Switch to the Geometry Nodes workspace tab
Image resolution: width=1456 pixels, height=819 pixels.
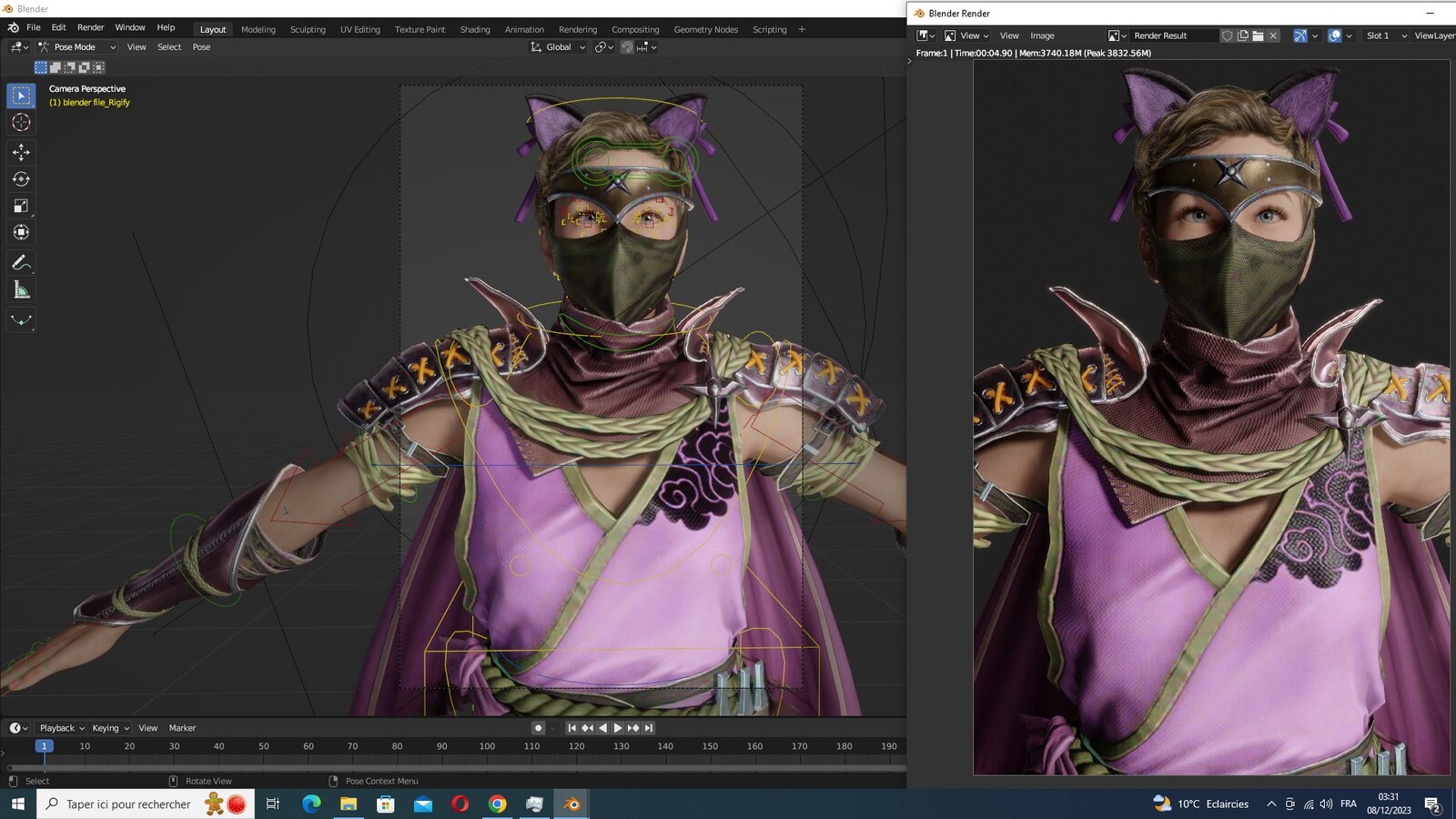pyautogui.click(x=705, y=29)
